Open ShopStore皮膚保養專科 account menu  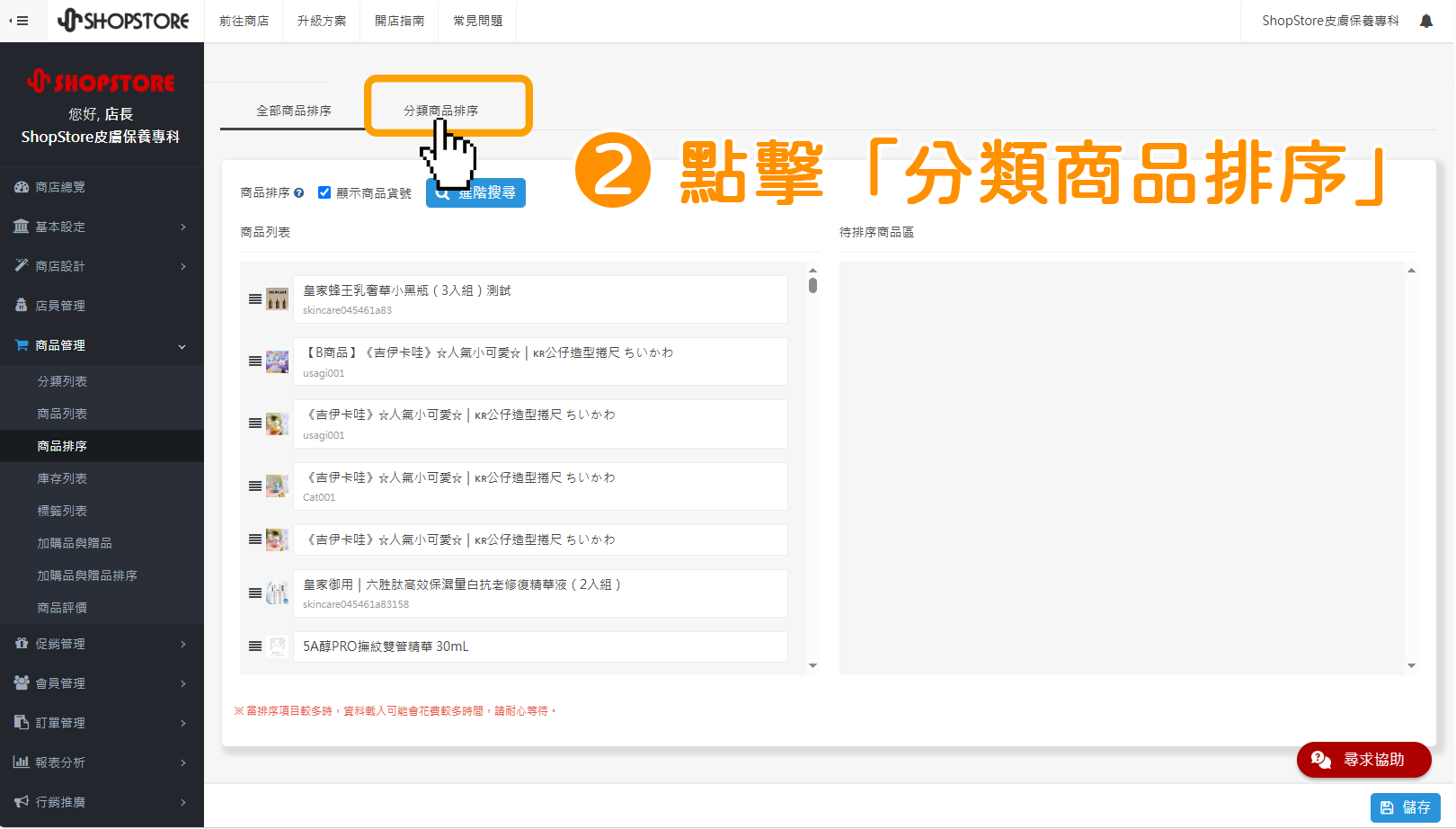(x=1331, y=21)
